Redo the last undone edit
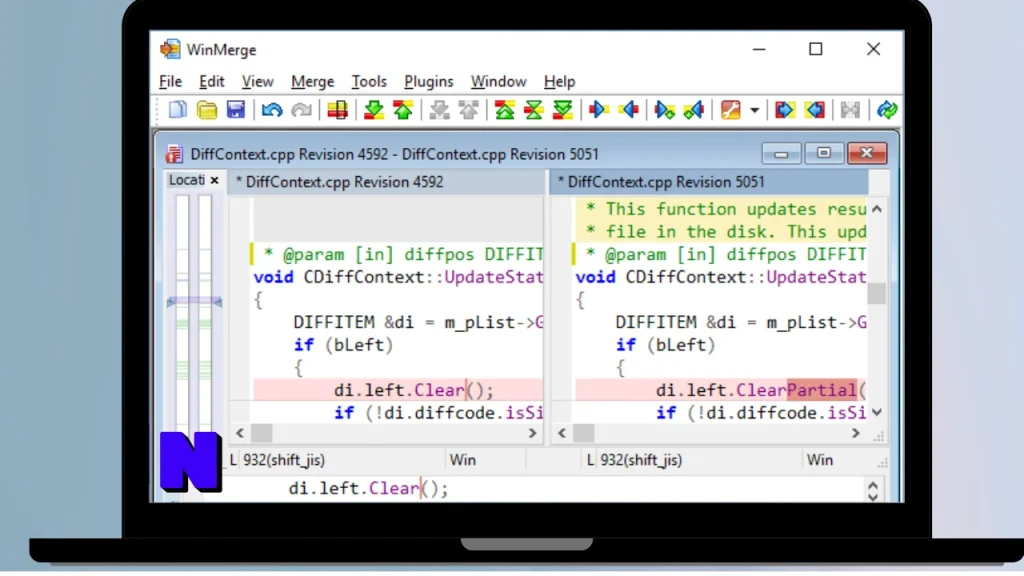The image size is (1024, 576). click(301, 110)
